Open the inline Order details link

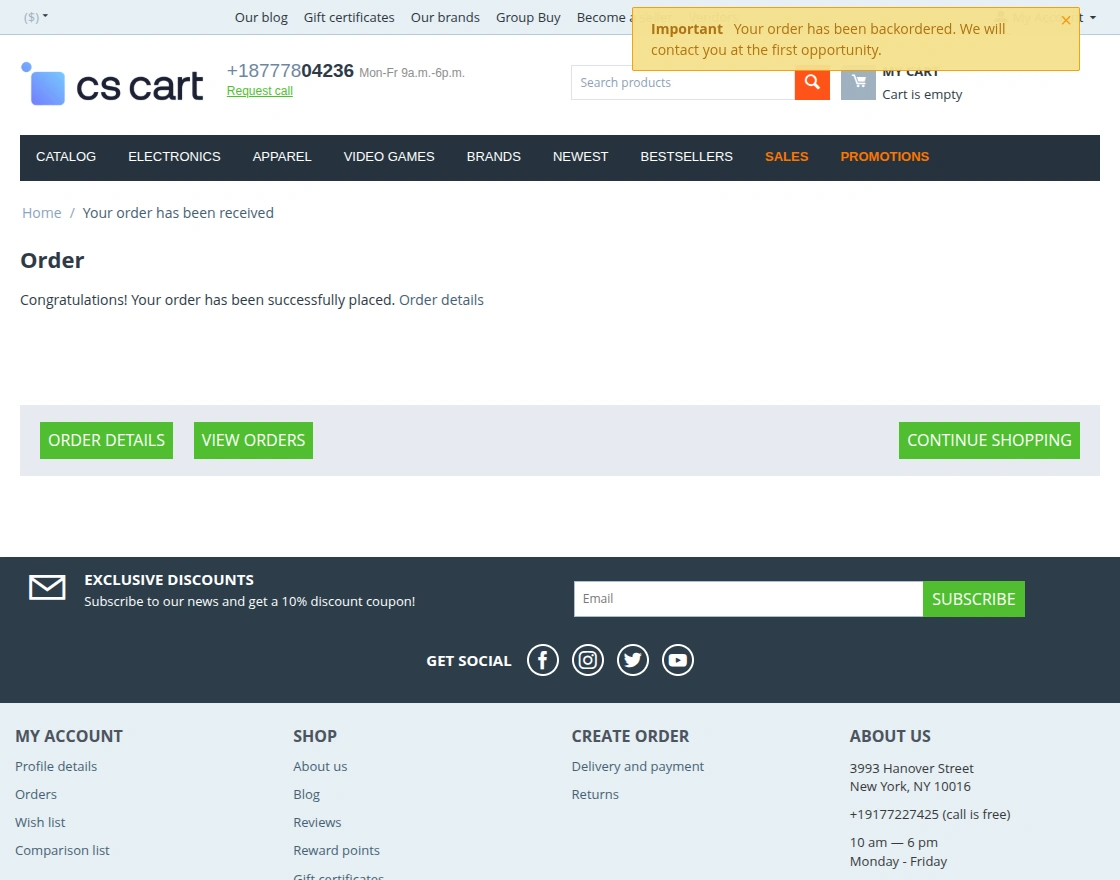(x=441, y=300)
